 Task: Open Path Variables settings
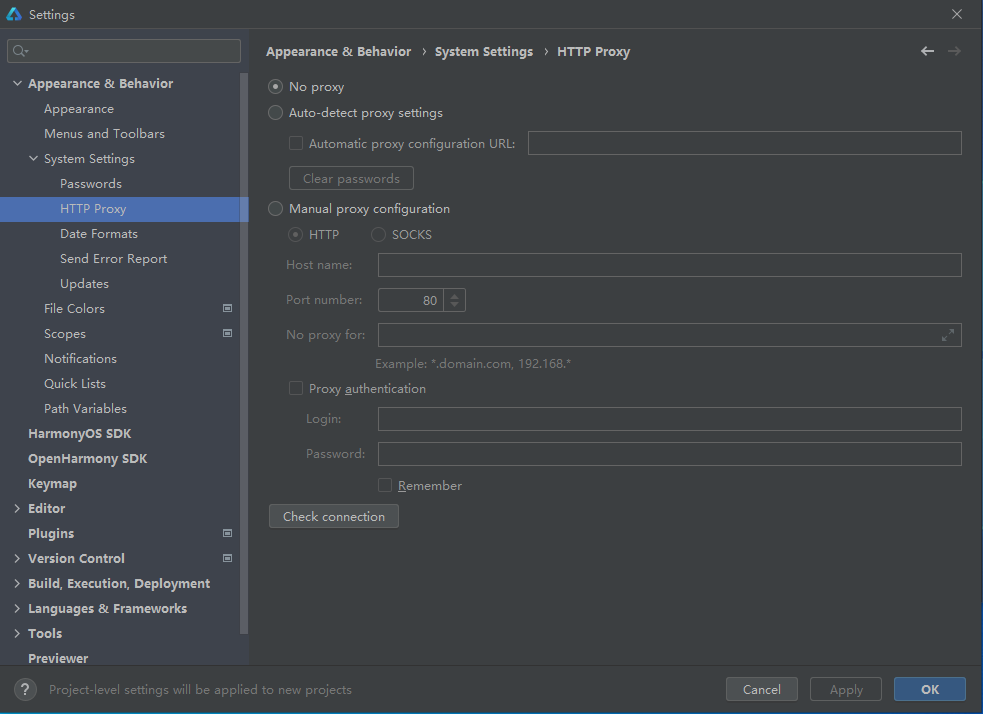tap(85, 409)
